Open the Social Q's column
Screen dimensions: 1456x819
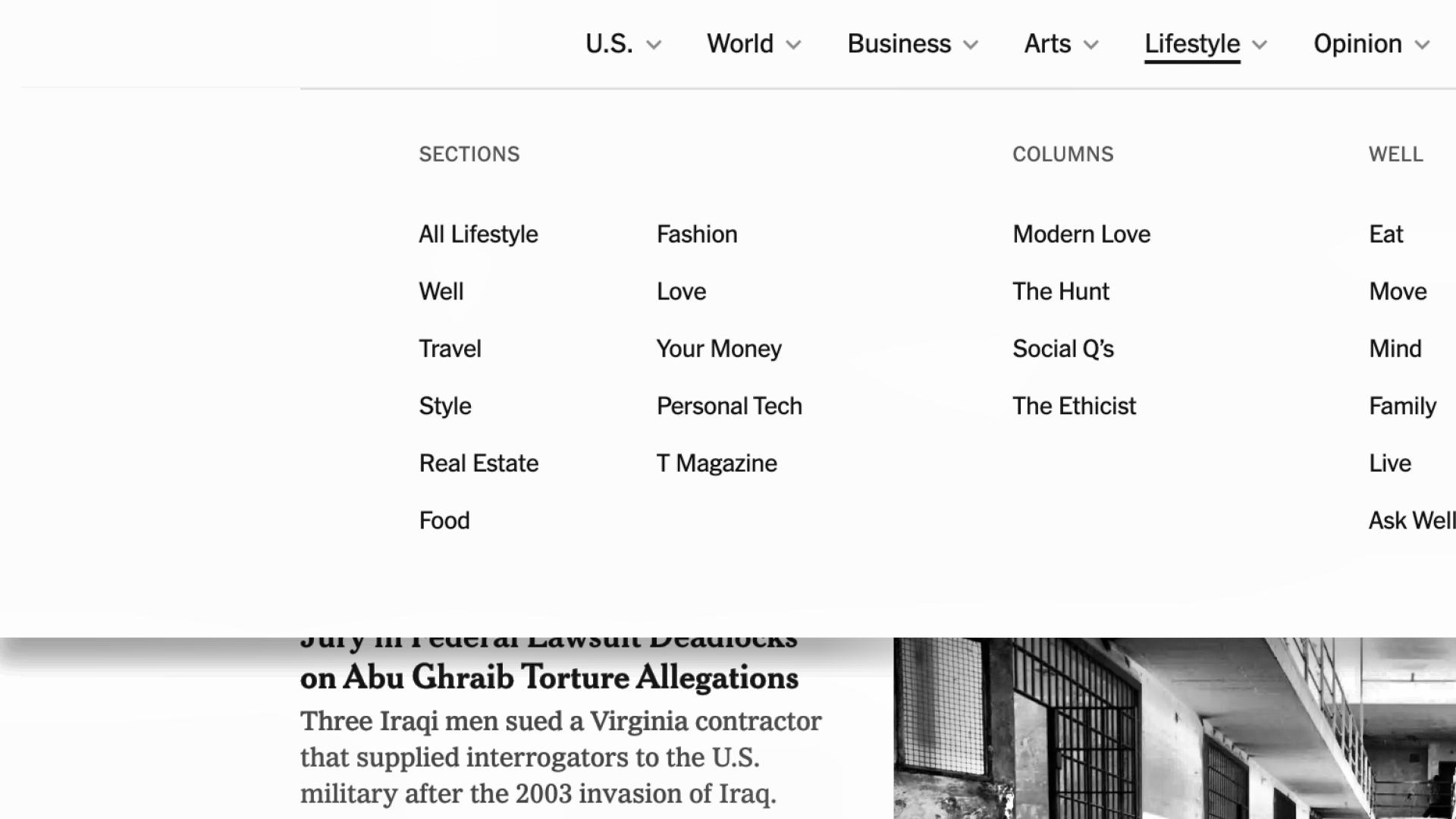click(1063, 348)
